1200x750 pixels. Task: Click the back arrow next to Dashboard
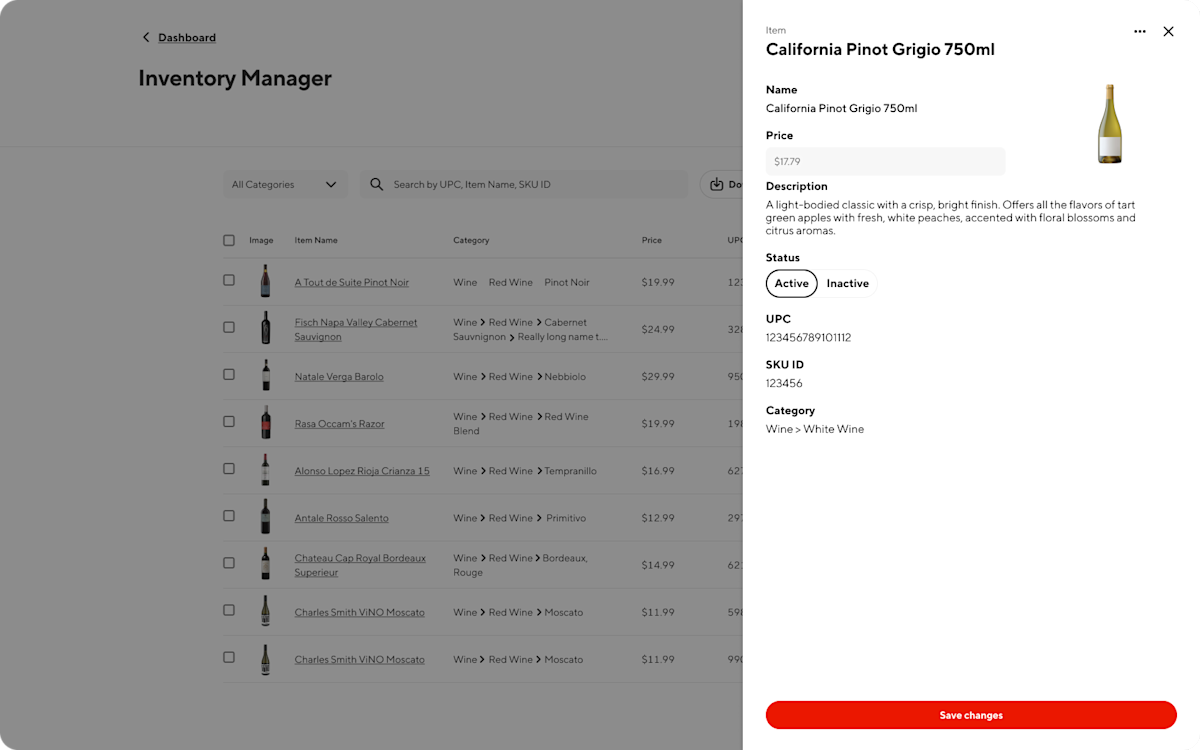coord(147,37)
